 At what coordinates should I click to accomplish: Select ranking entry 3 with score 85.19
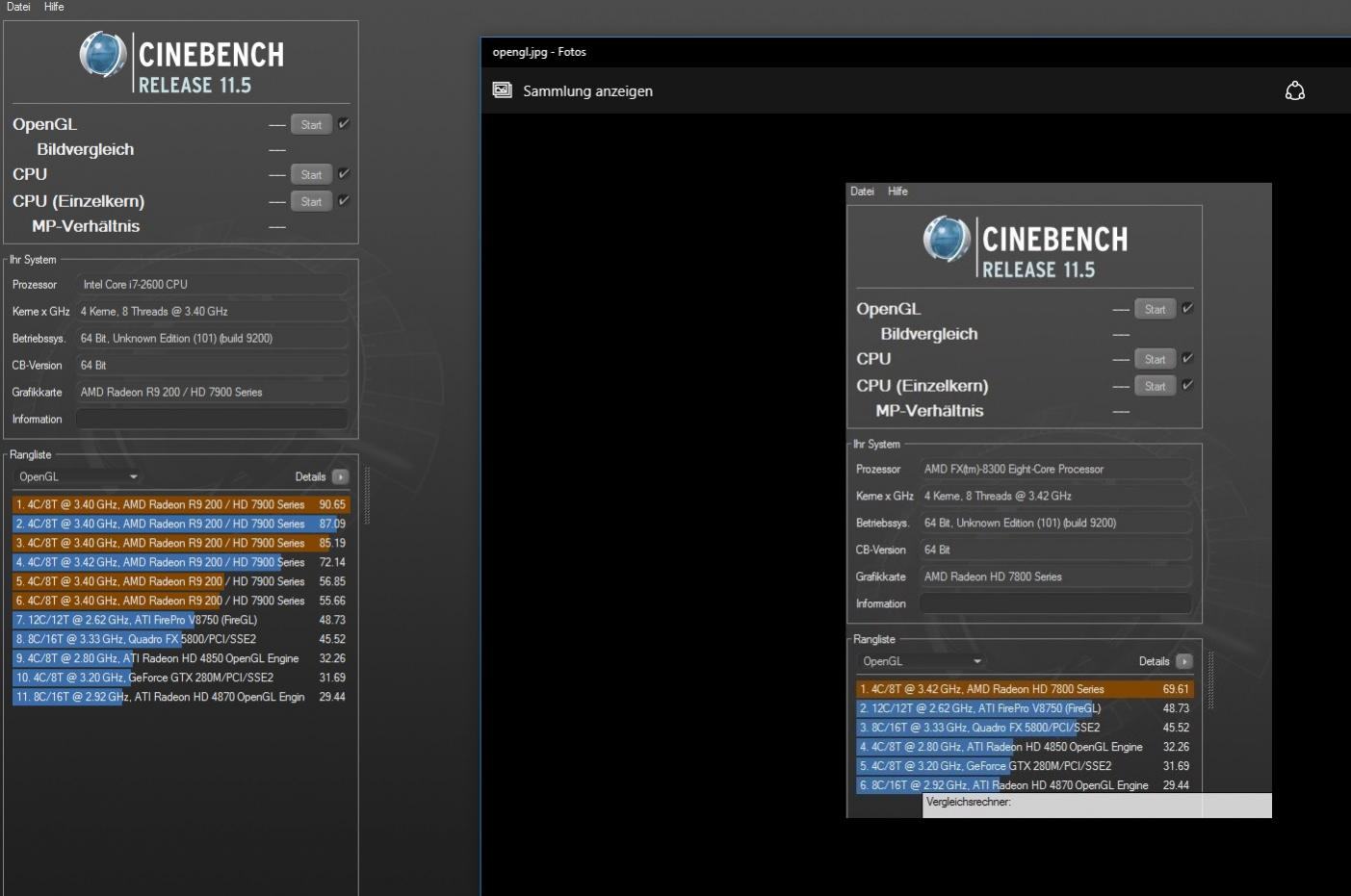tap(181, 543)
